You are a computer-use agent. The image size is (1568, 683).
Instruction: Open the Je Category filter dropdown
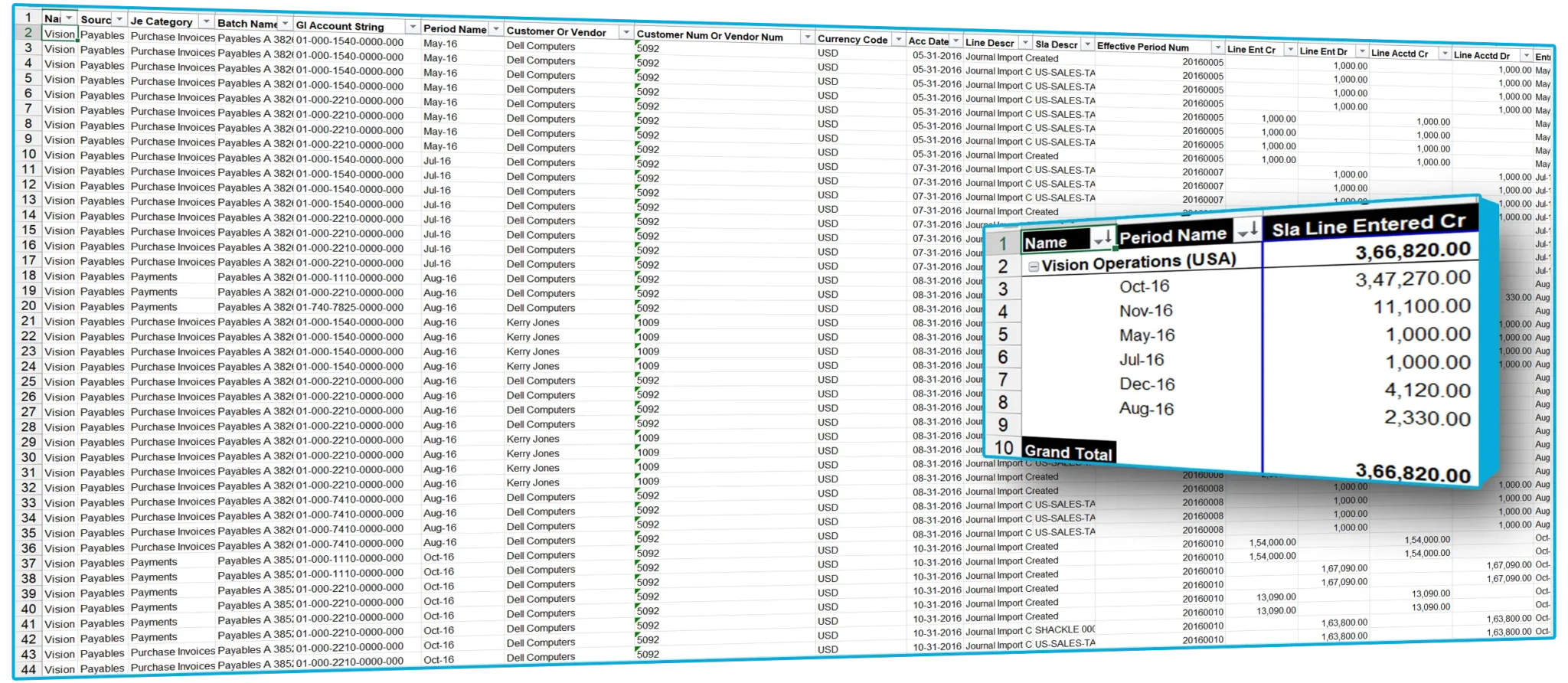tap(206, 21)
